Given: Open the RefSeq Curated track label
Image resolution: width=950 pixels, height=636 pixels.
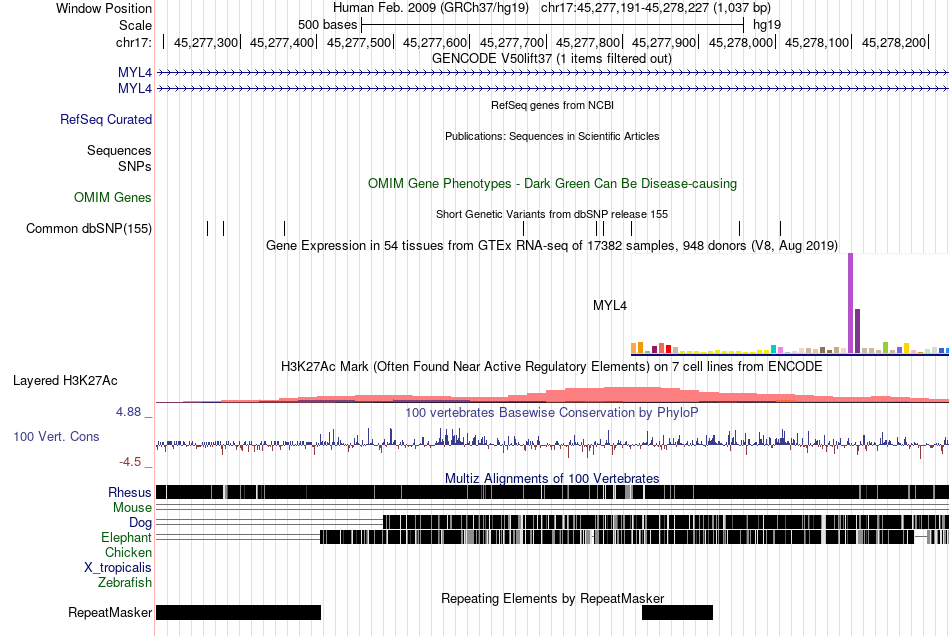Looking at the screenshot, I should [106, 119].
